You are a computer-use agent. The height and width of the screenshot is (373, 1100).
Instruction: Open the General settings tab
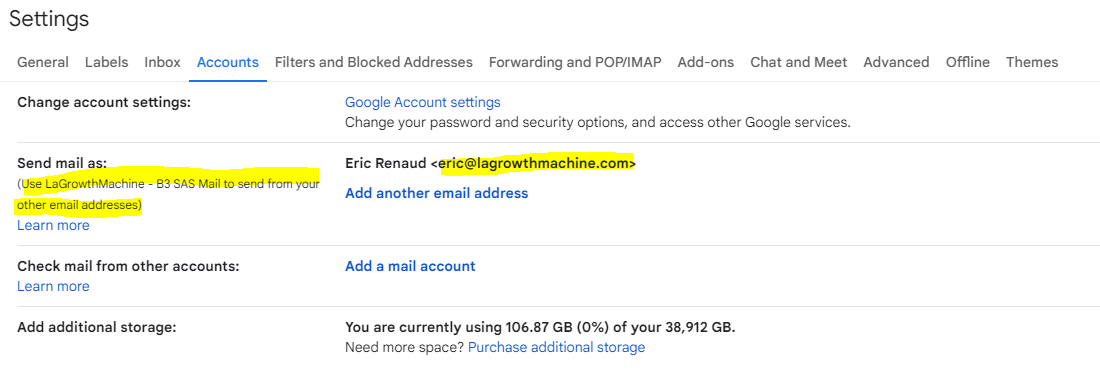[43, 62]
